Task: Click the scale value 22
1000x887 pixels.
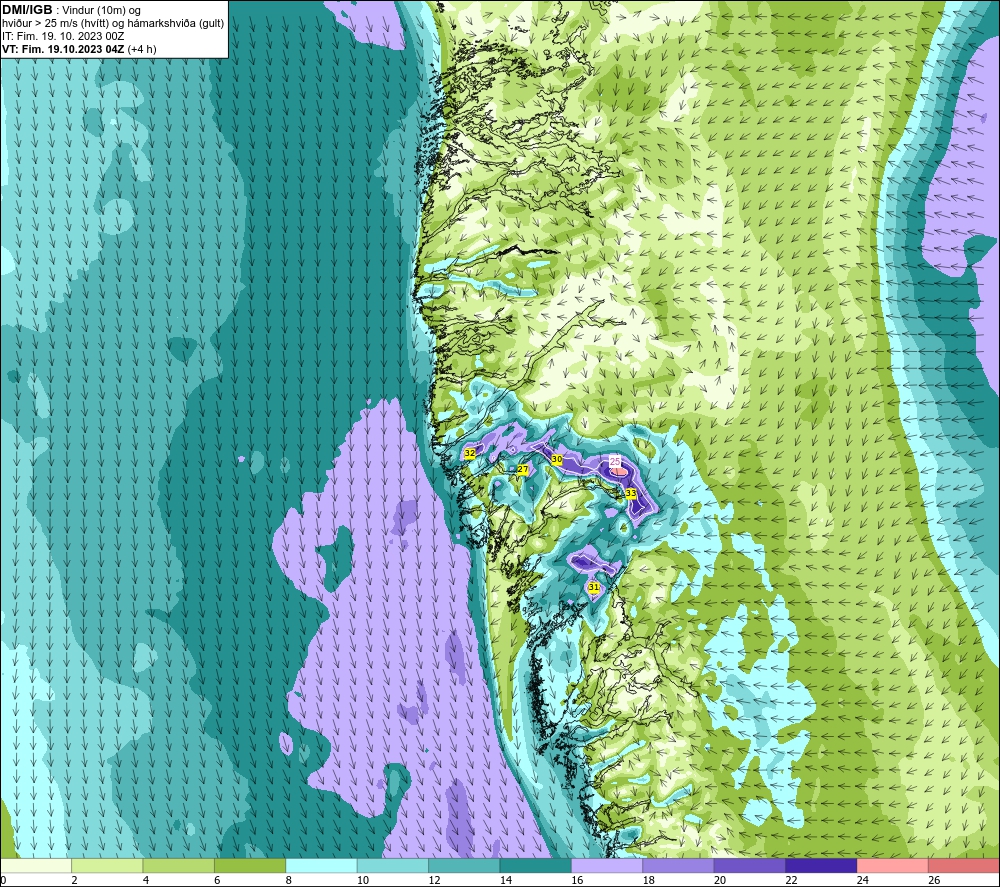Action: [791, 880]
